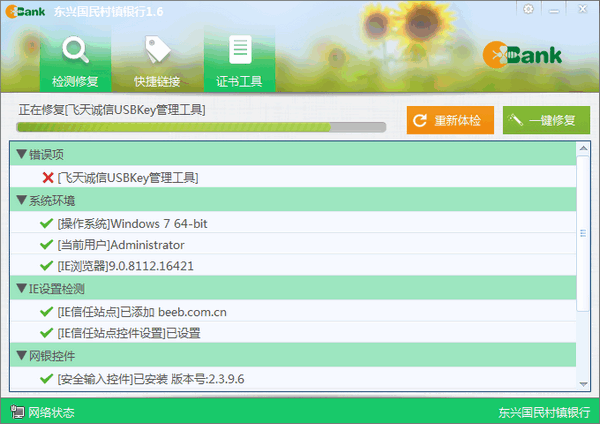
Task: Click the green check beside 安全输入控件
Action: pos(46,378)
